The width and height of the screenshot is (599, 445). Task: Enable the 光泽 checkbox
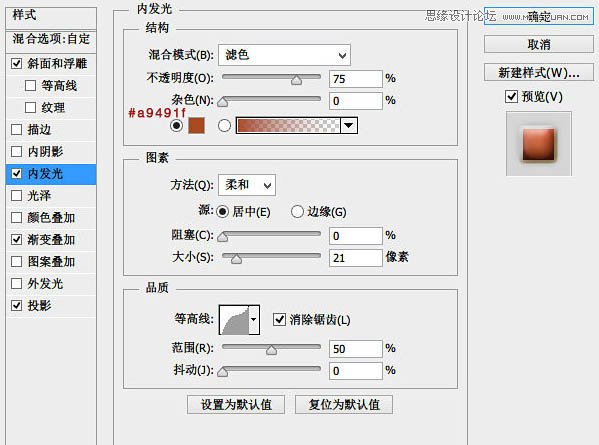tap(16, 196)
